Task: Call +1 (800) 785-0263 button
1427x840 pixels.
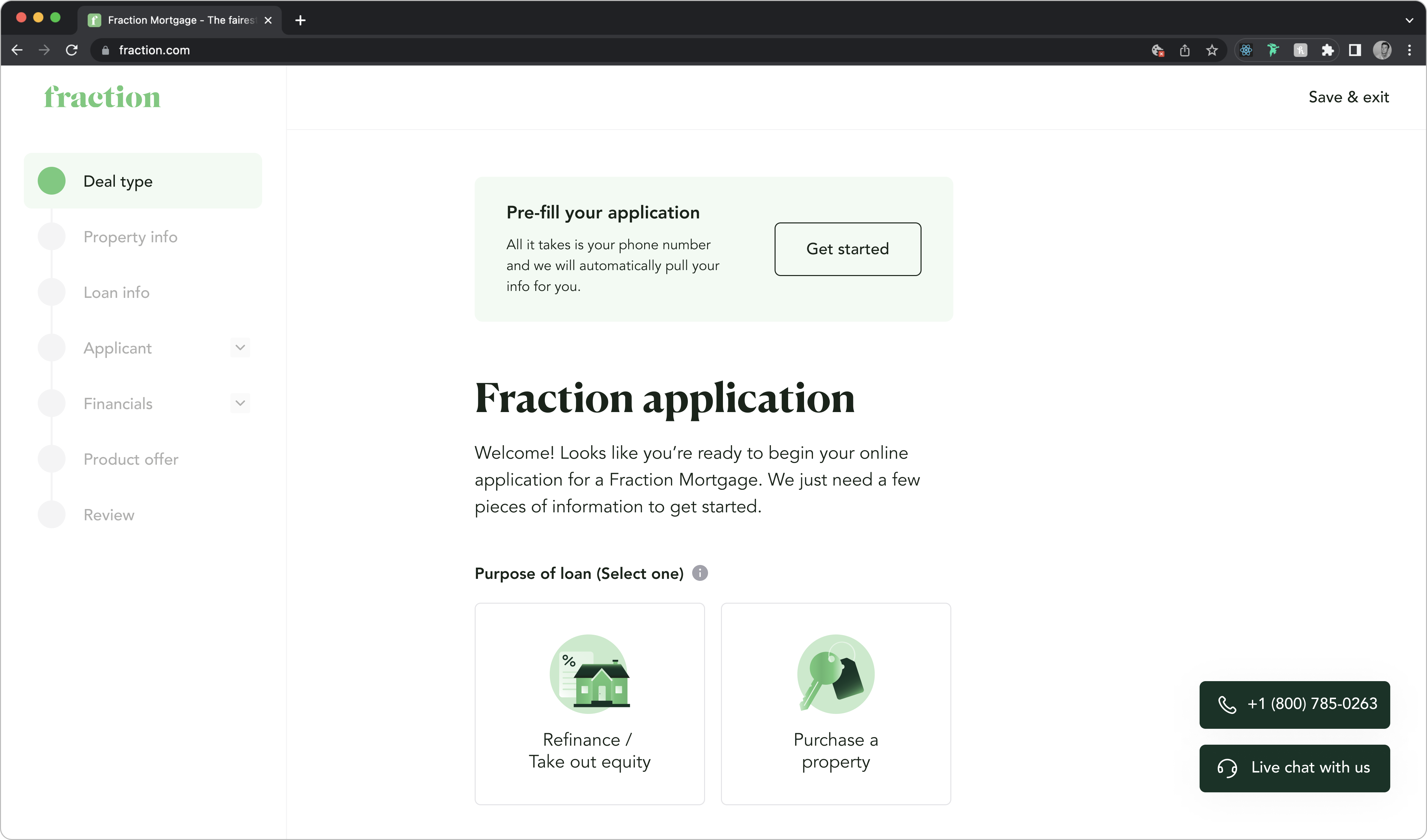Action: tap(1294, 704)
